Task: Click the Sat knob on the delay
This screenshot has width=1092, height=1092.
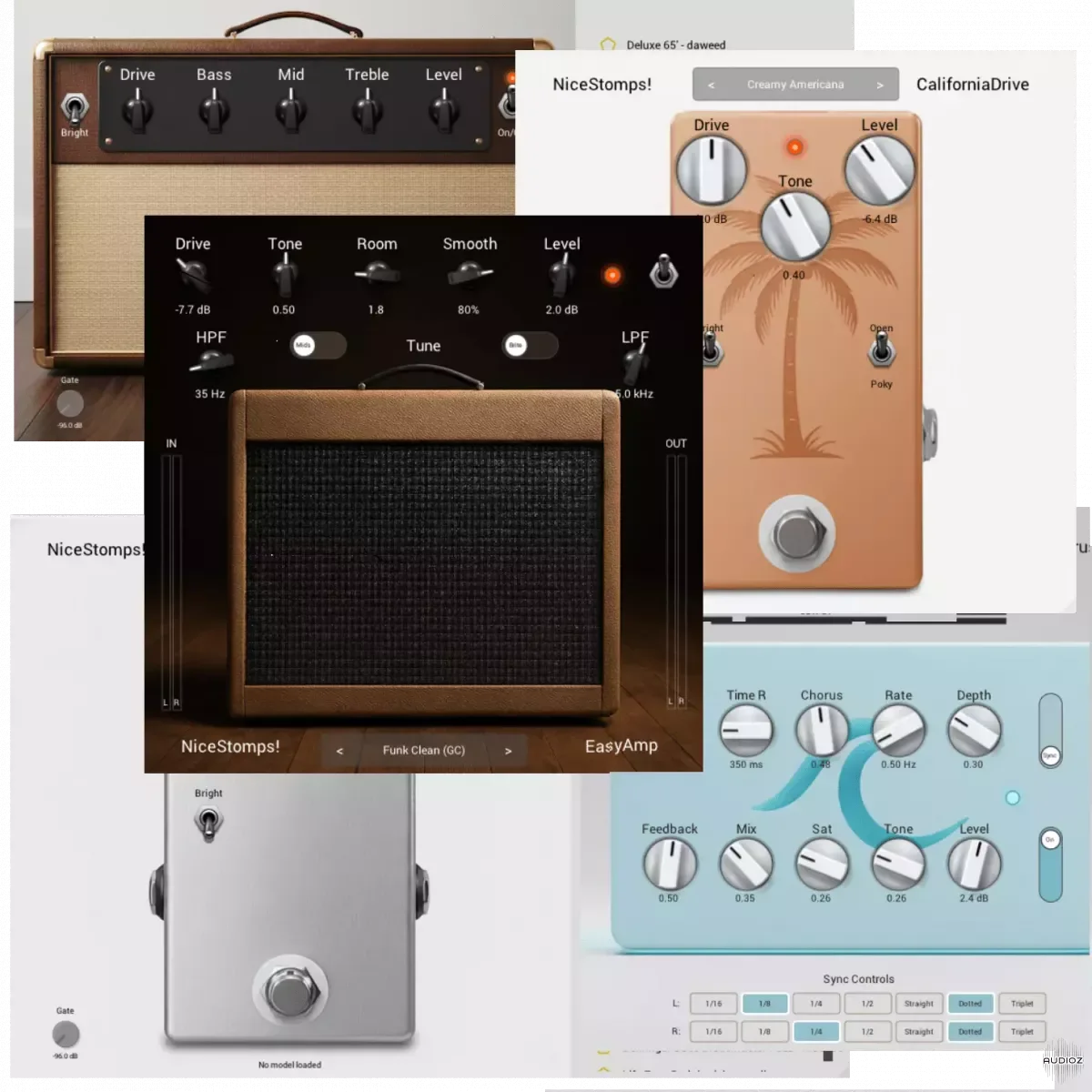Action: pyautogui.click(x=822, y=864)
